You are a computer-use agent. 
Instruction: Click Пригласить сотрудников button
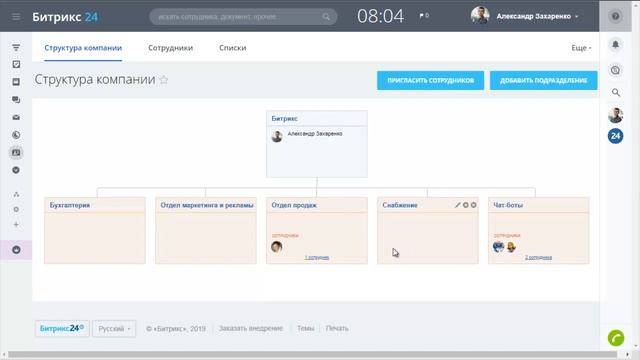430,80
